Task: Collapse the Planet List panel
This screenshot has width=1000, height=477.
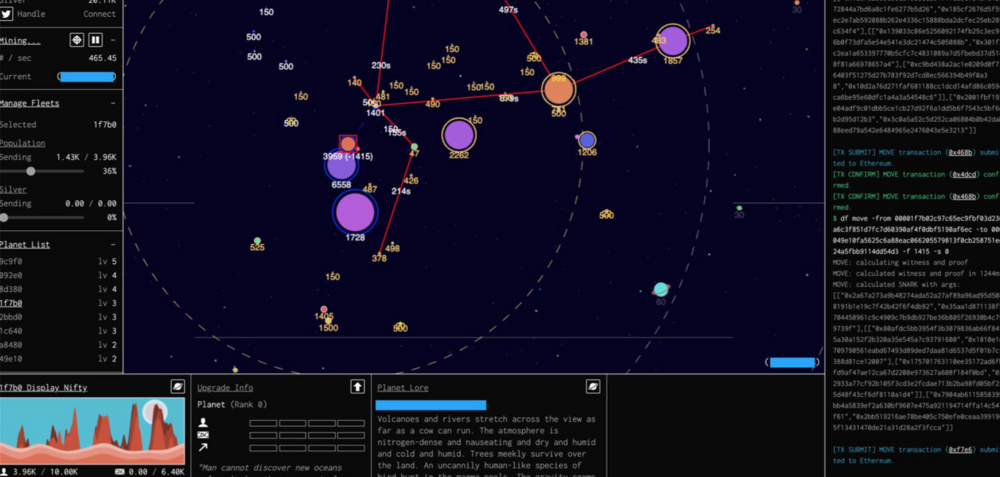Action: (113, 244)
